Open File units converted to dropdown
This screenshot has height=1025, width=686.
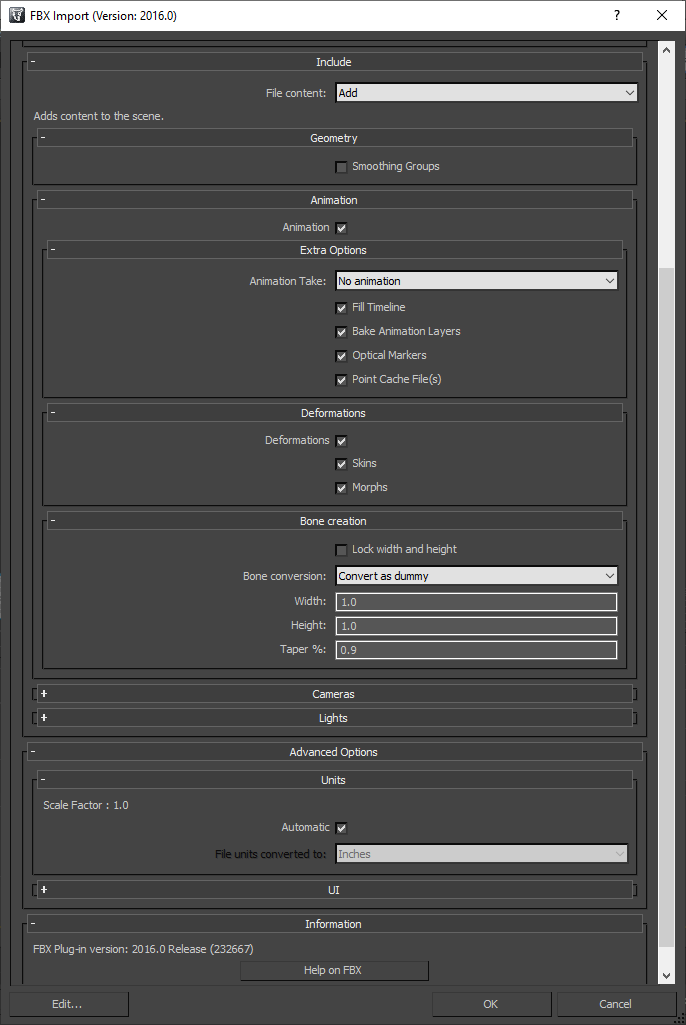point(481,854)
